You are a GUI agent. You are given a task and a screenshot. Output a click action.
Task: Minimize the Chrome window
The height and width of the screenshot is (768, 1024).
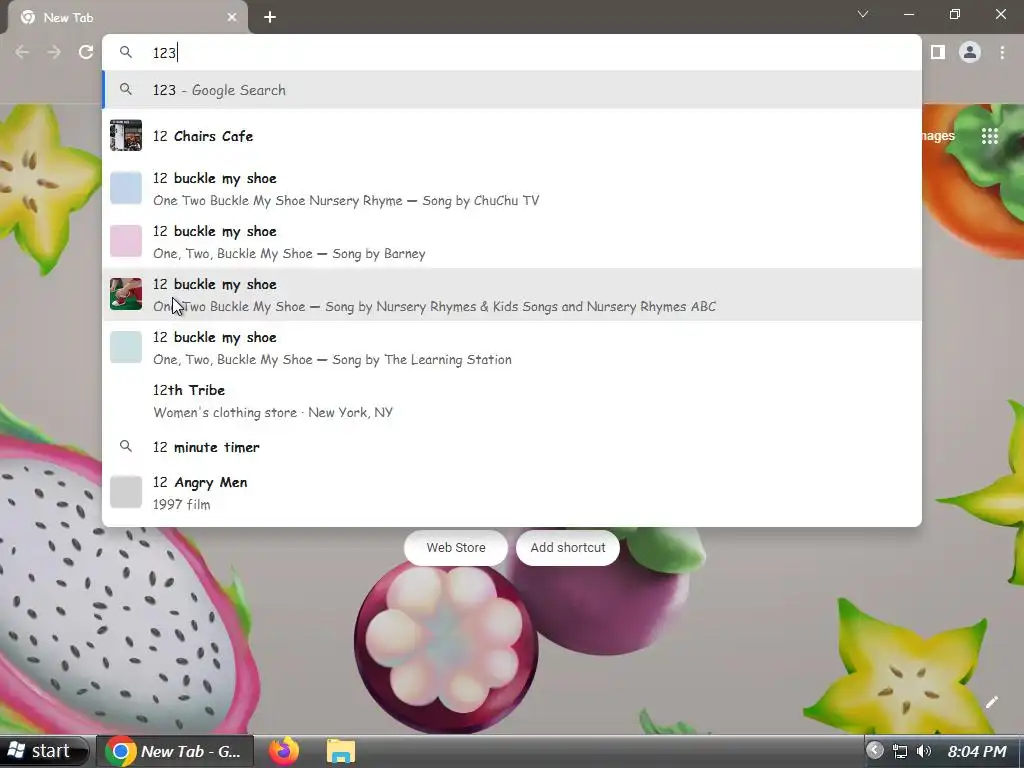[908, 14]
